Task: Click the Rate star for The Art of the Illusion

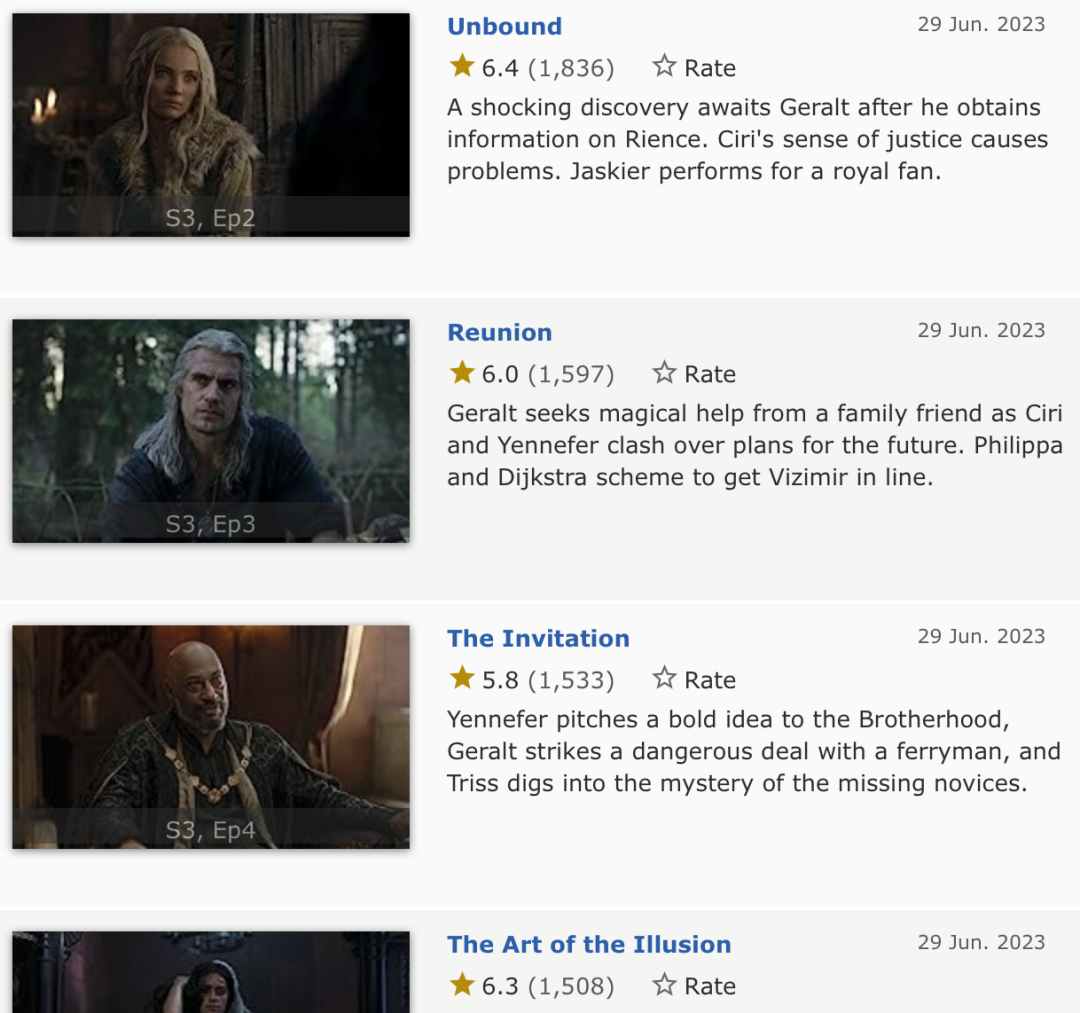Action: tap(664, 984)
